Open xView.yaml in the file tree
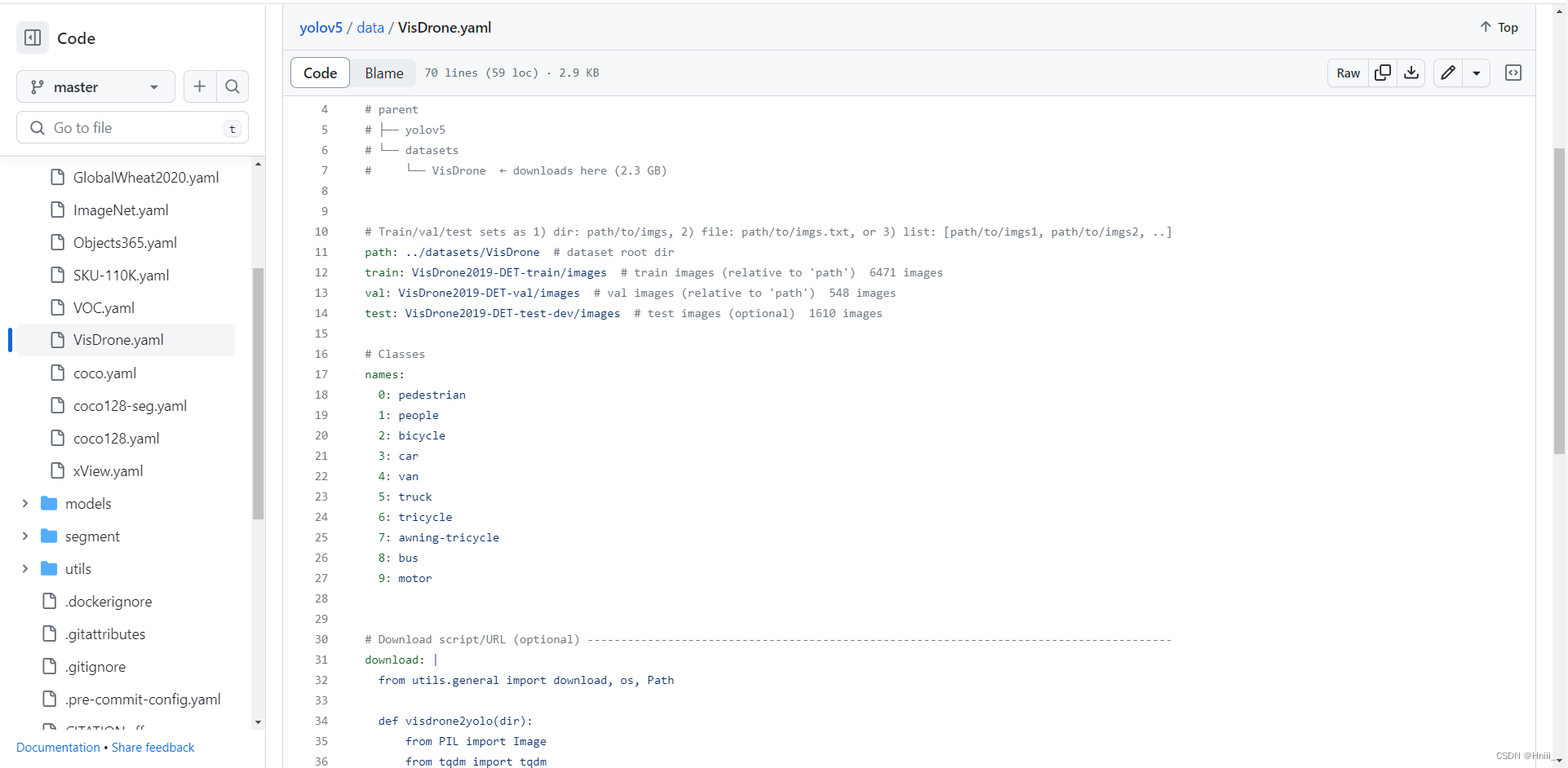This screenshot has height=768, width=1568. tap(108, 470)
